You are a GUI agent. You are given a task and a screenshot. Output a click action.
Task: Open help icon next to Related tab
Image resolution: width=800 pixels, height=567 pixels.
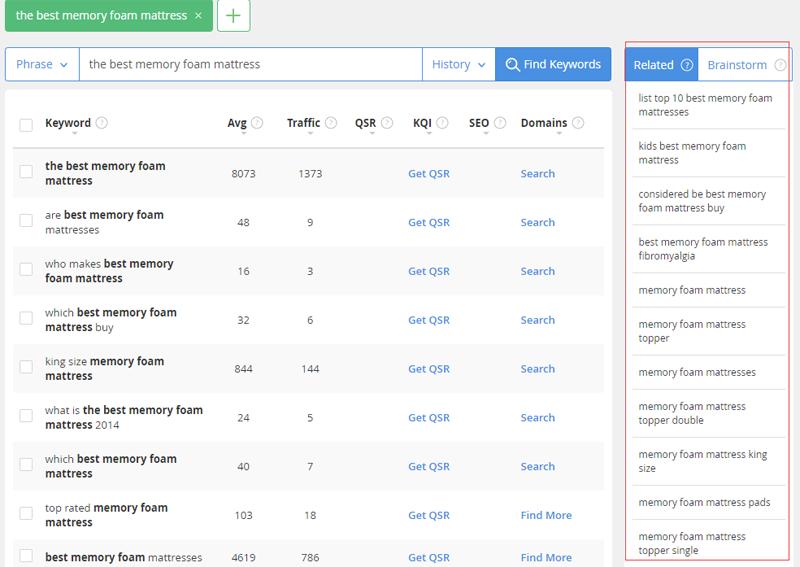687,65
